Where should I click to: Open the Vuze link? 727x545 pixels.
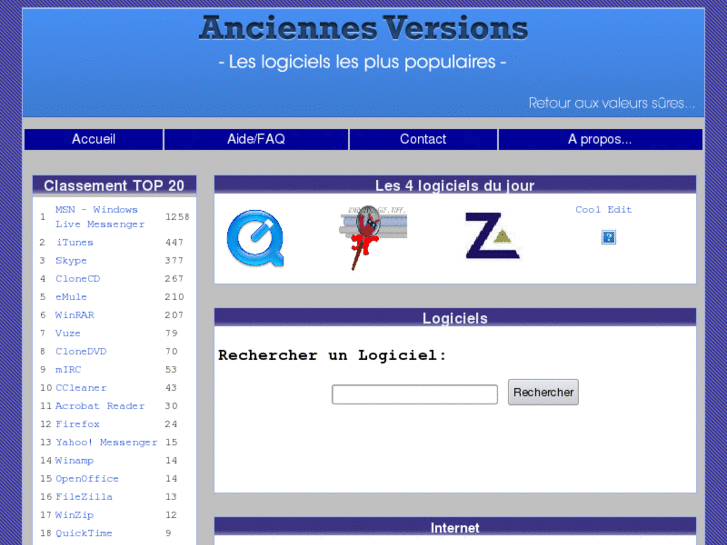pos(68,333)
